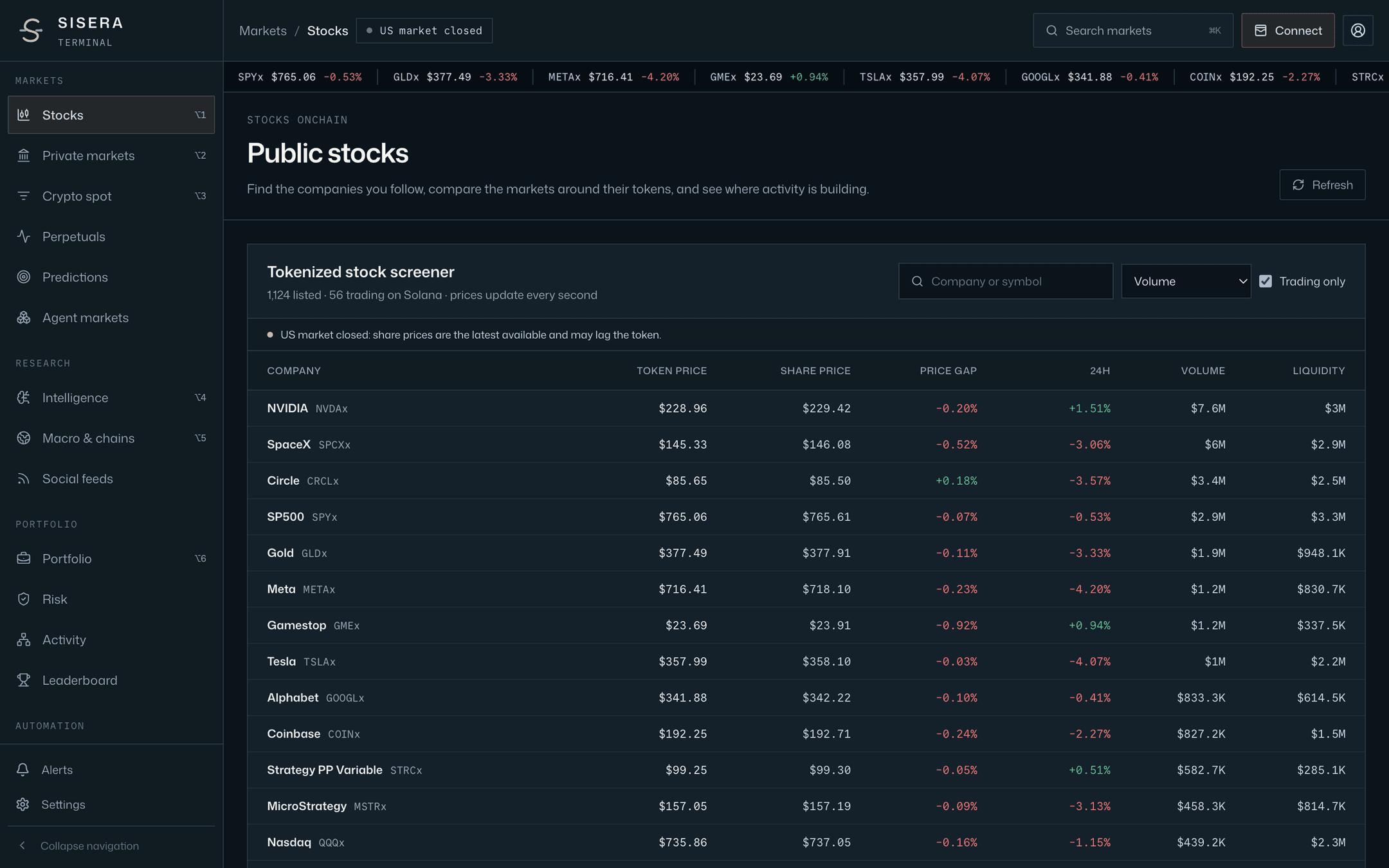Select the MicroStrategy MSTRx row

(x=806, y=806)
